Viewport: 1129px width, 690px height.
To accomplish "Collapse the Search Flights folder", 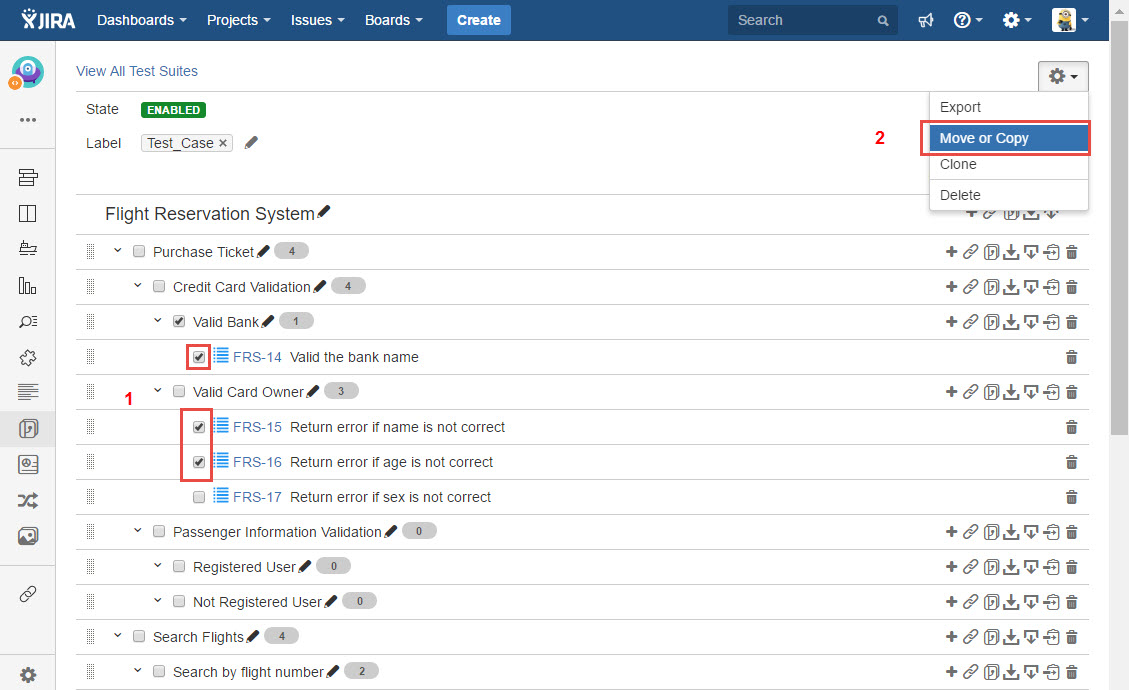I will click(x=117, y=636).
